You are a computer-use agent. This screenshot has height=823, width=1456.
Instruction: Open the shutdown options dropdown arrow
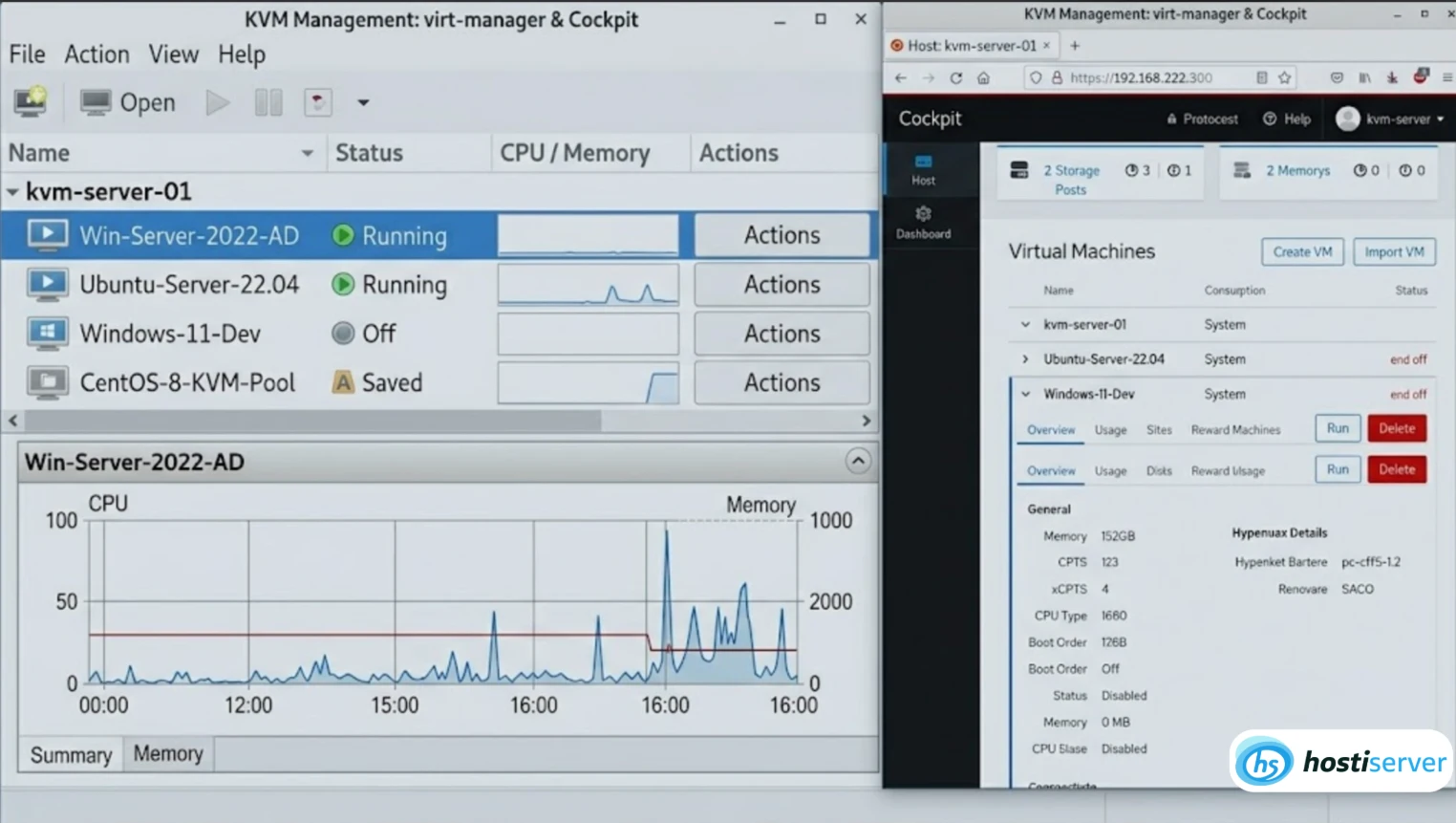[363, 102]
